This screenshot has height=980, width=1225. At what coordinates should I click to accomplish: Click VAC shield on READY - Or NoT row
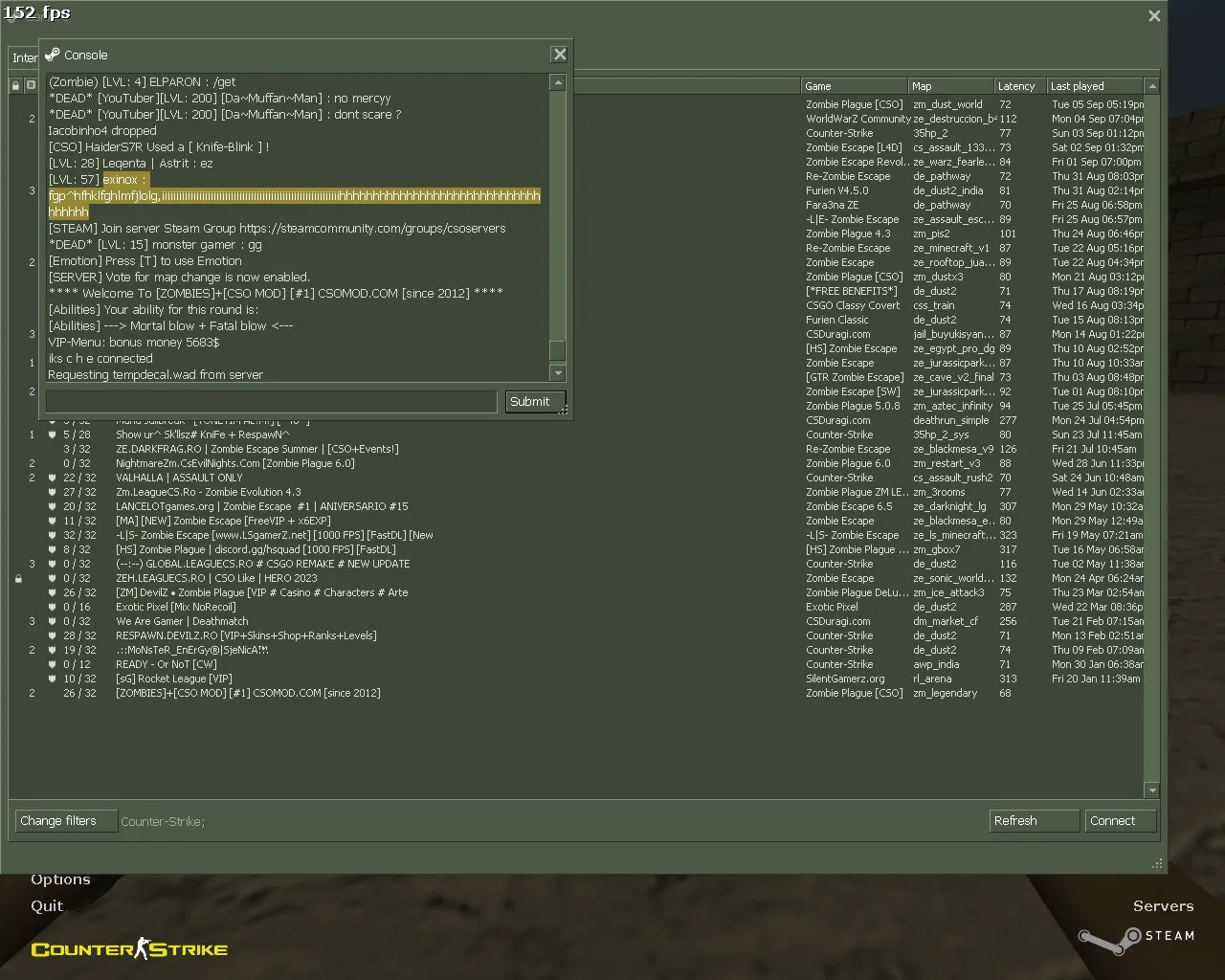[x=51, y=664]
